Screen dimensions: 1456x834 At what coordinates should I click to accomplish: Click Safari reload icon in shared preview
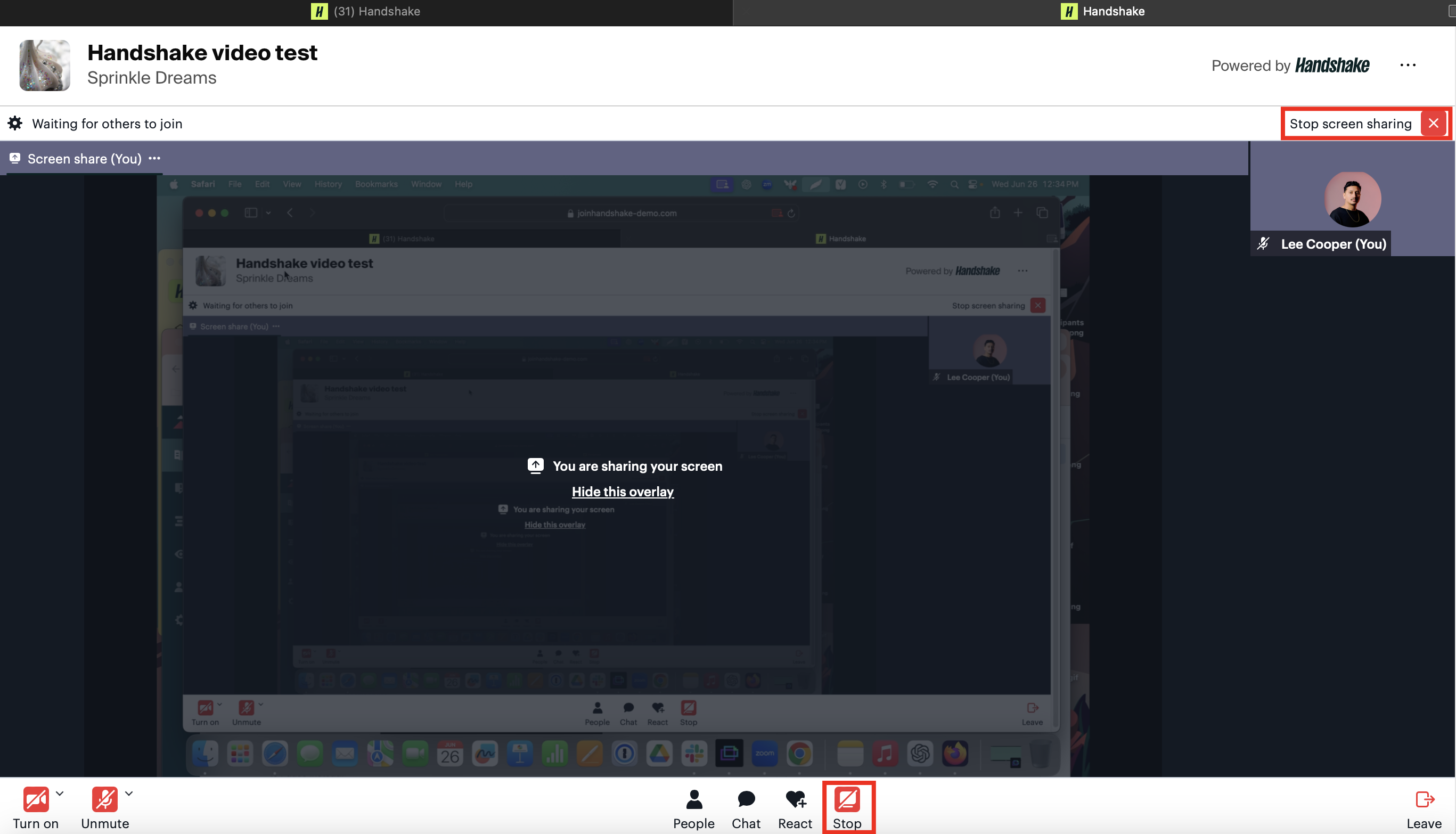791,213
